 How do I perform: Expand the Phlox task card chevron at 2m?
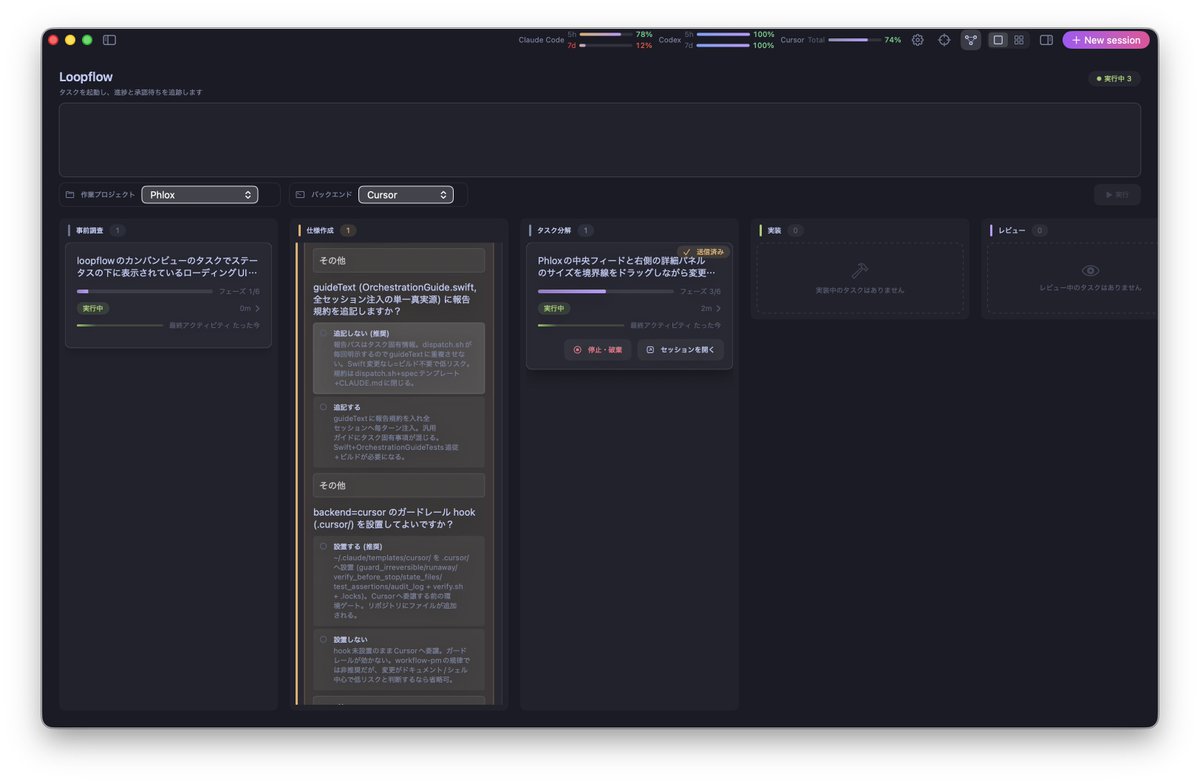pos(718,308)
